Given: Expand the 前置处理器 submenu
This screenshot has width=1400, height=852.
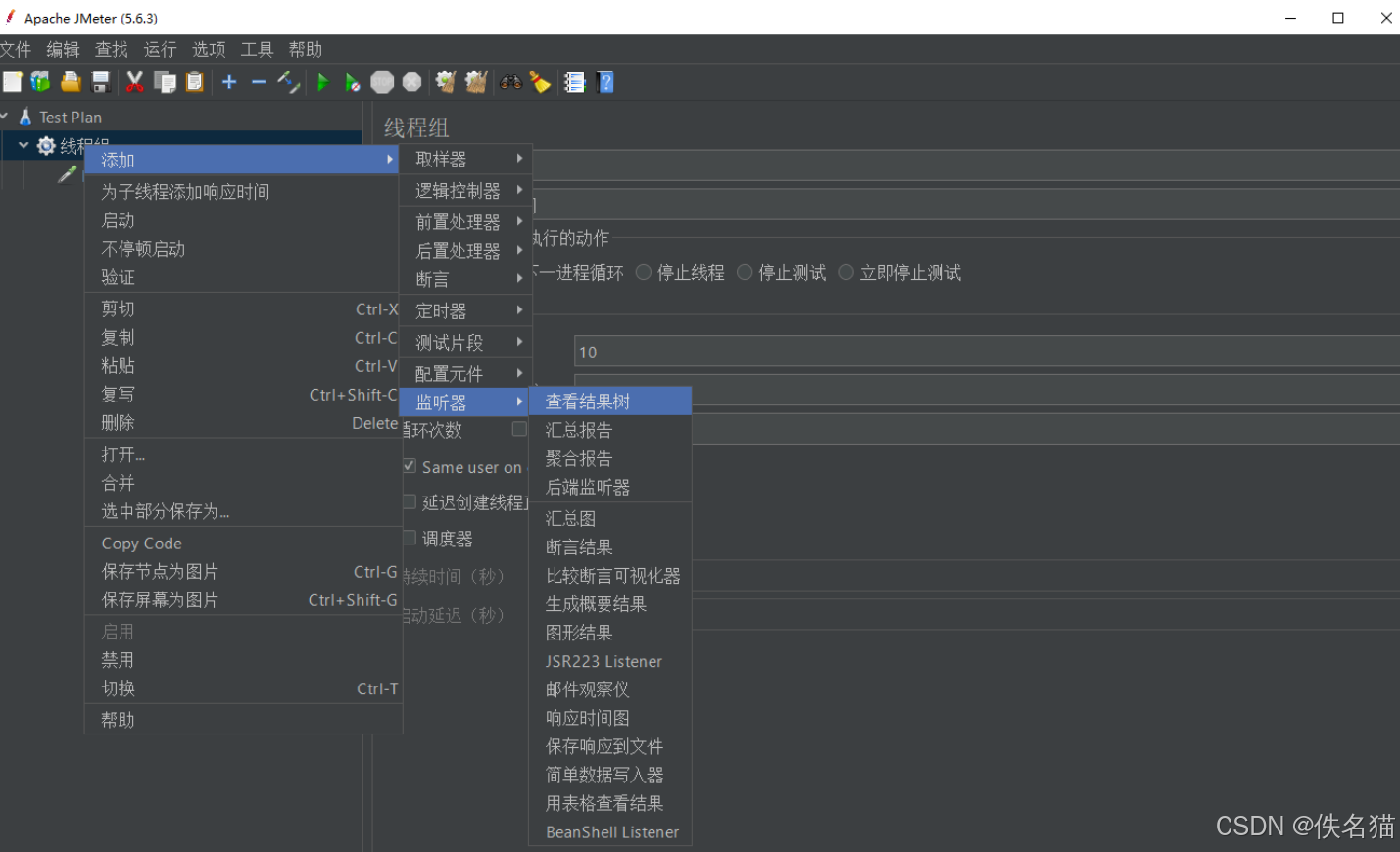Looking at the screenshot, I should pyautogui.click(x=464, y=222).
